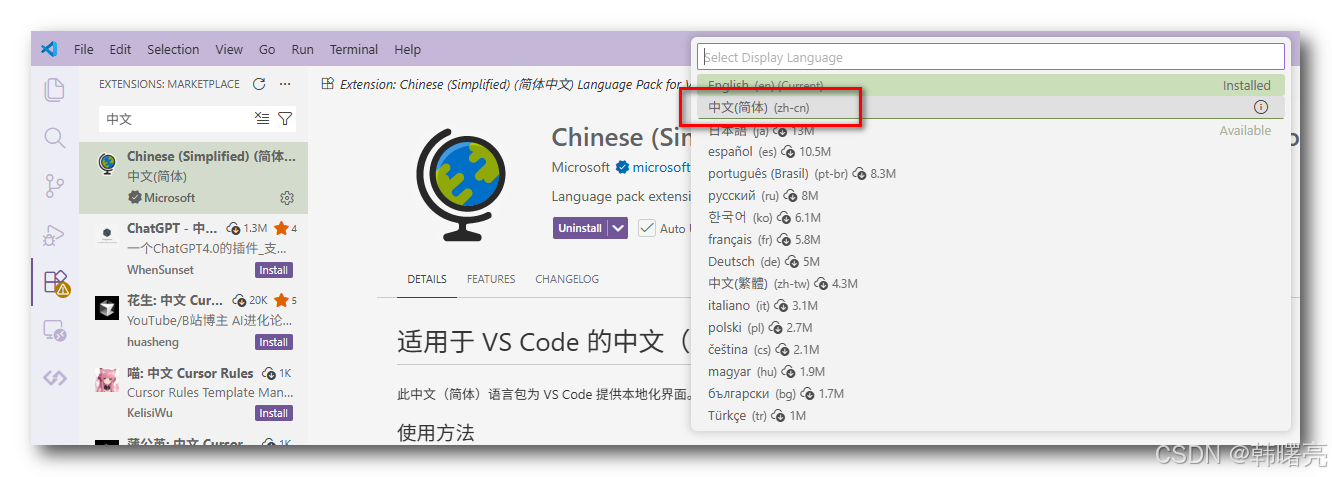Switch to the CHANGELOG tab
Image resolution: width=1332 pixels, height=477 pixels.
(567, 279)
